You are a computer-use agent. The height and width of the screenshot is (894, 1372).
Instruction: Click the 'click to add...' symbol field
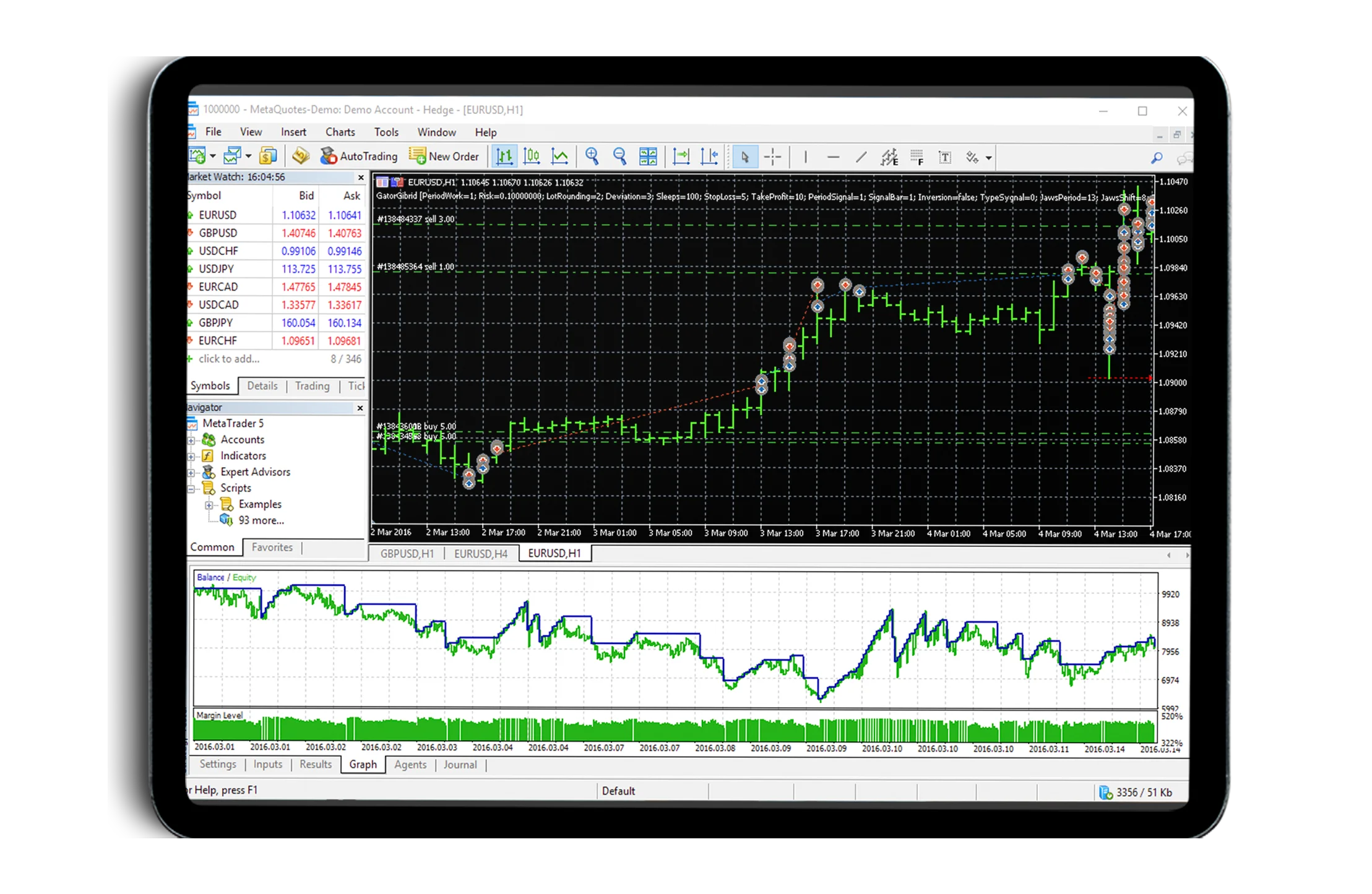pyautogui.click(x=229, y=359)
